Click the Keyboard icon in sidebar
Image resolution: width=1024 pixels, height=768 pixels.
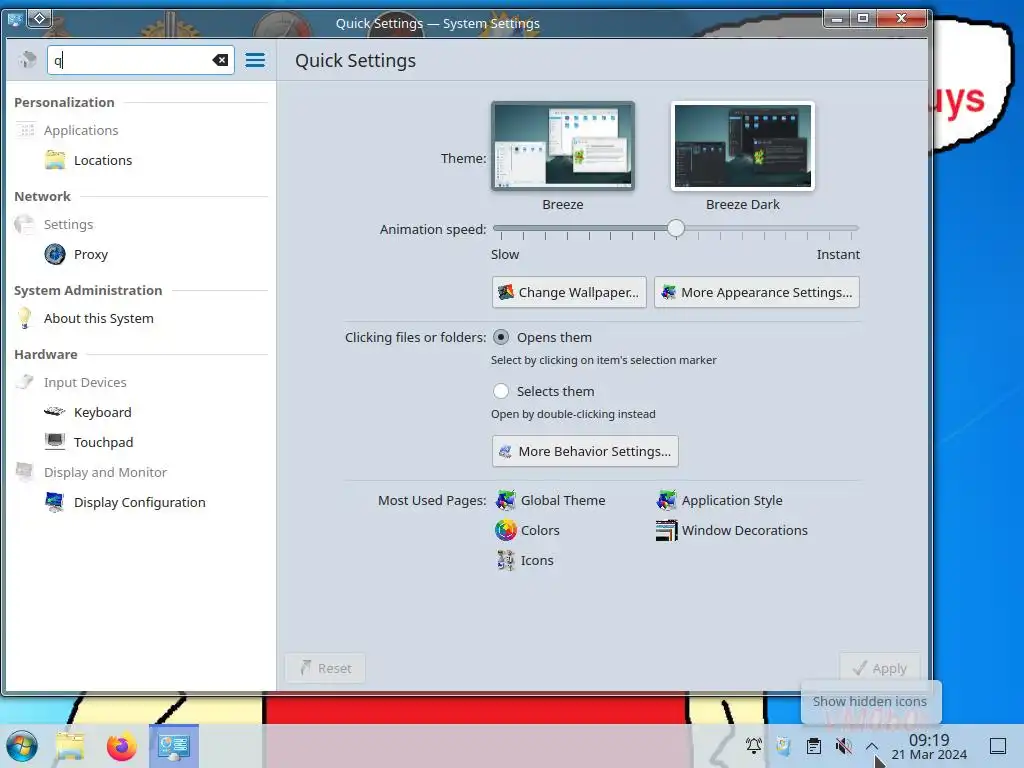(x=55, y=412)
